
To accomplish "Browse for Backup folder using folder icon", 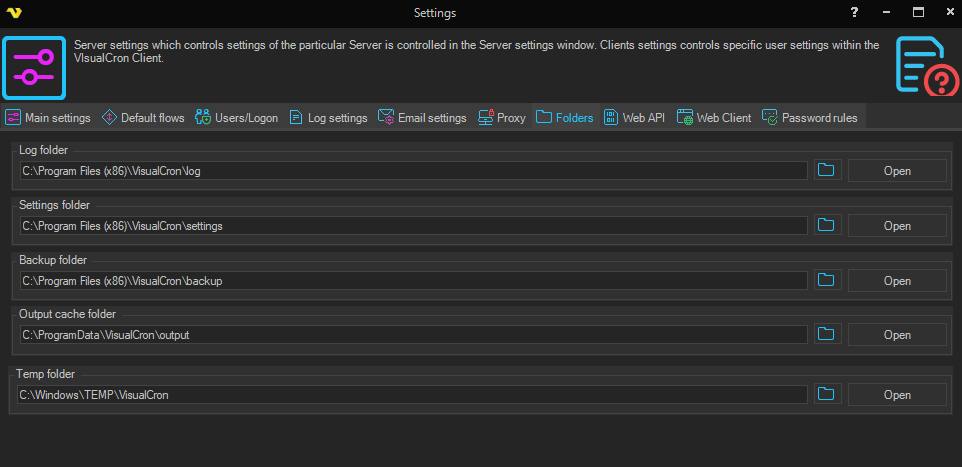I will pos(826,281).
